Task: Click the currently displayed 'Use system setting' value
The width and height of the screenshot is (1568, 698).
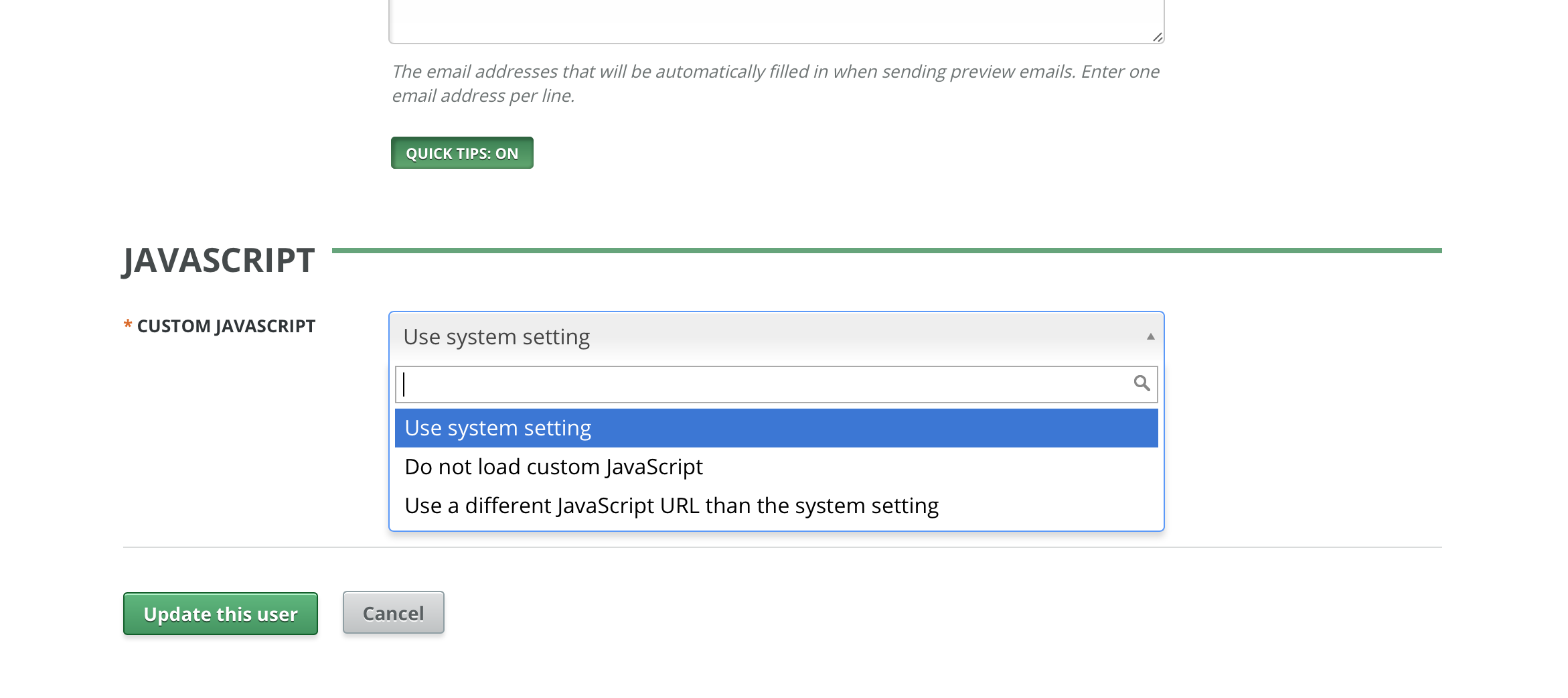Action: pyautogui.click(x=496, y=336)
